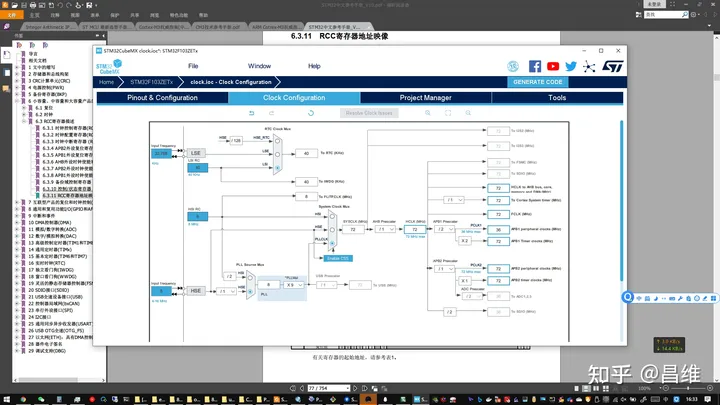The width and height of the screenshot is (720, 405).
Task: Switch to Pinout & Configuration tab
Action: point(162,98)
